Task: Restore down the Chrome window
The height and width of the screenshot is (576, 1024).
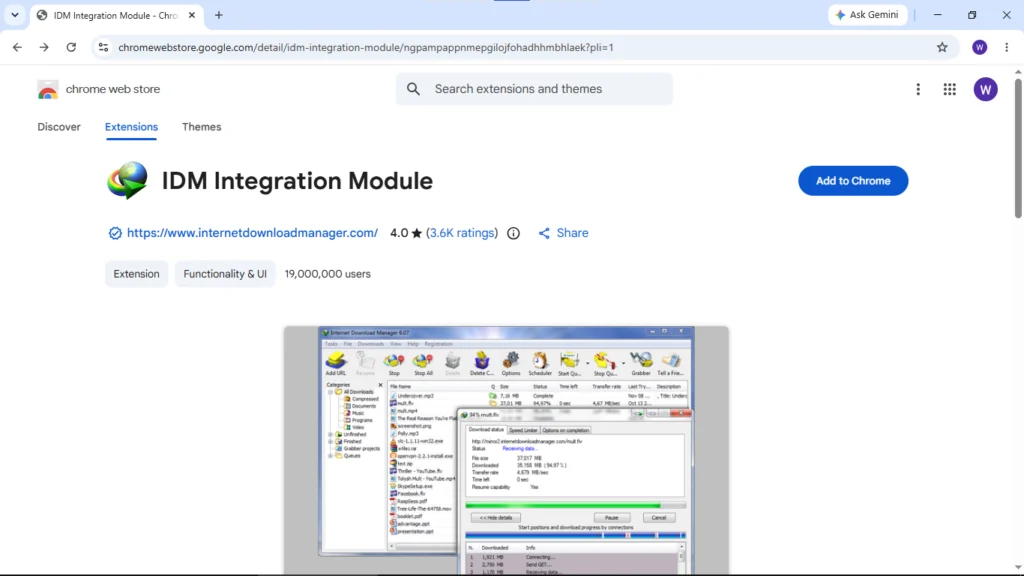Action: pyautogui.click(x=972, y=15)
